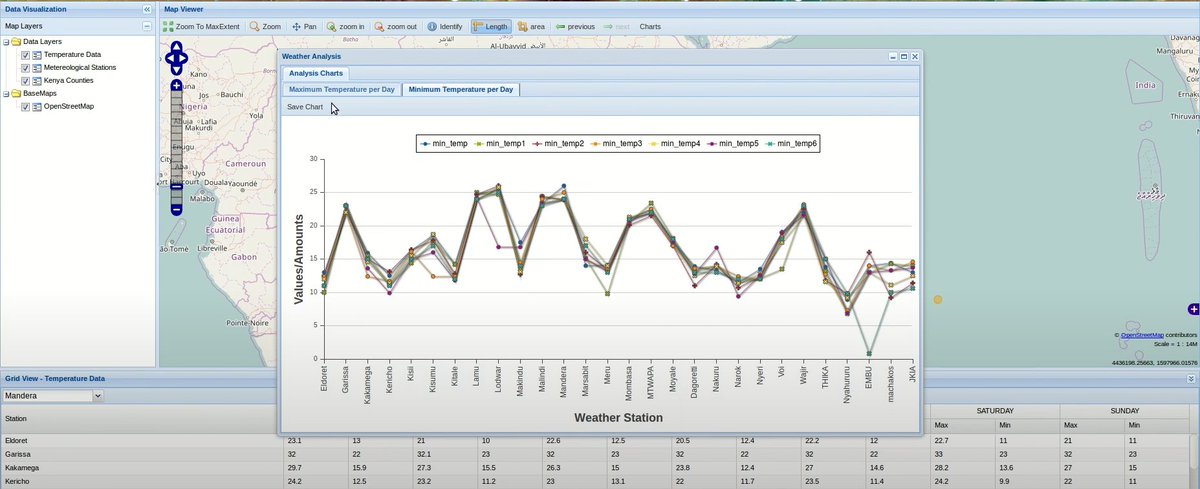The image size is (1200, 489).
Task: Toggle min_temp1 series in chart legend
Action: (499, 144)
